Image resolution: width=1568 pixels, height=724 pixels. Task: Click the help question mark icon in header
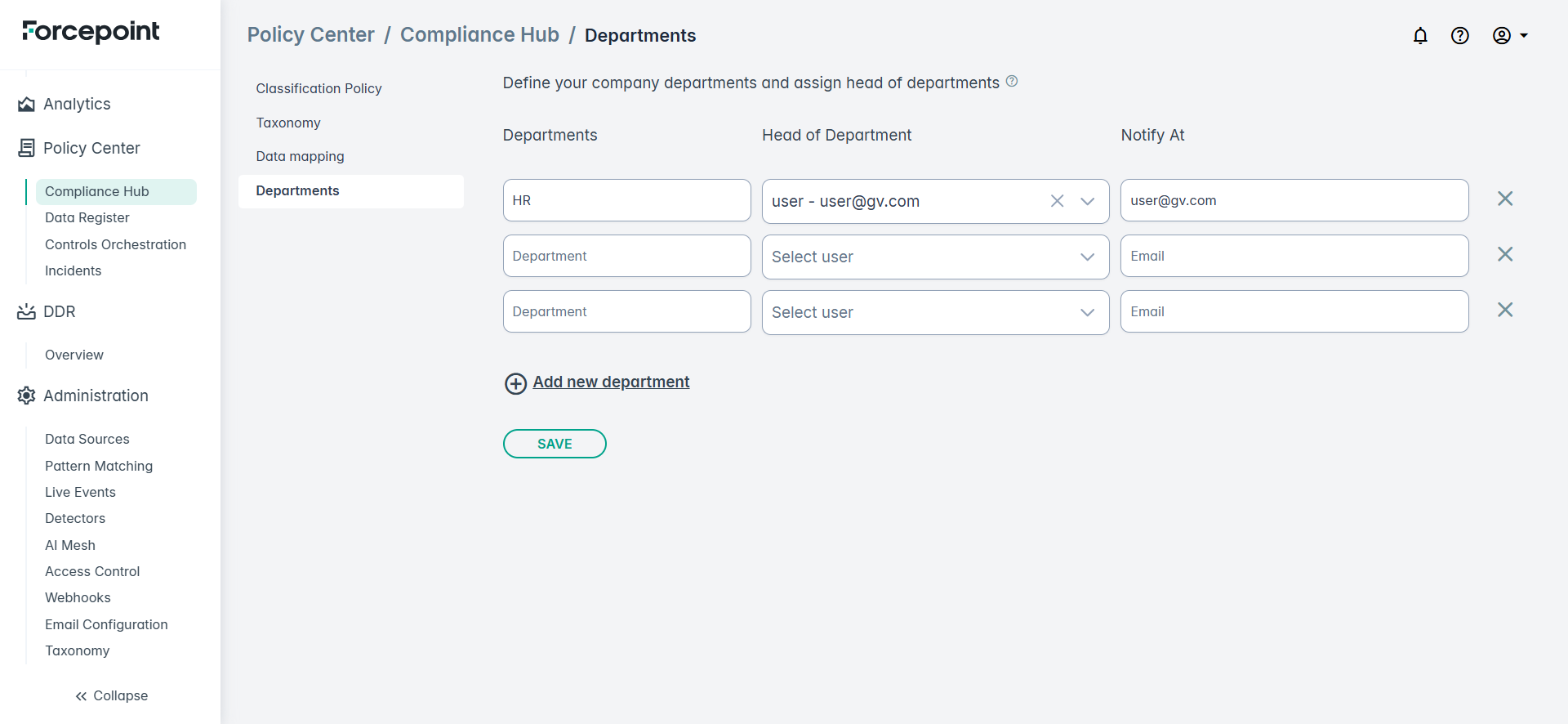[x=1459, y=35]
